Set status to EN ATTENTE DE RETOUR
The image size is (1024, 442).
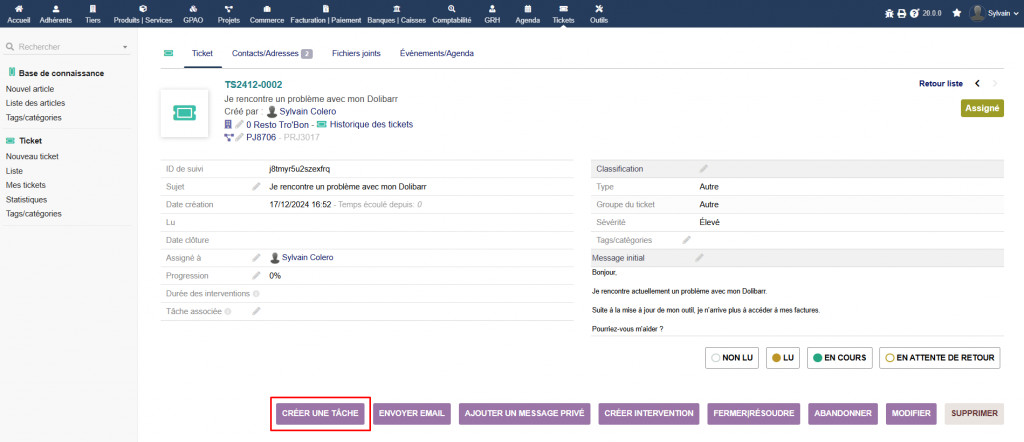click(x=939, y=357)
